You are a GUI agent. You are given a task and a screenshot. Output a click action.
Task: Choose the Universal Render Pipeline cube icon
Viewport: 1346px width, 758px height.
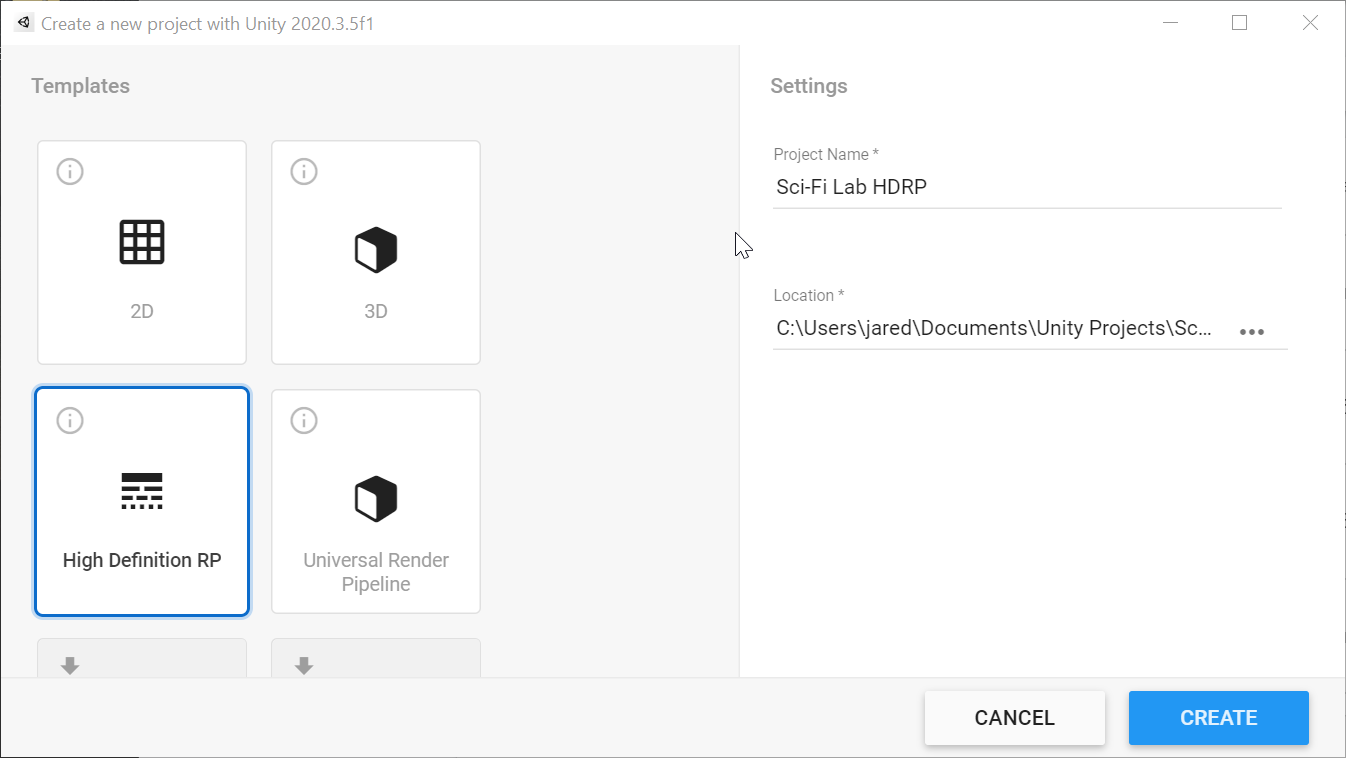point(376,499)
